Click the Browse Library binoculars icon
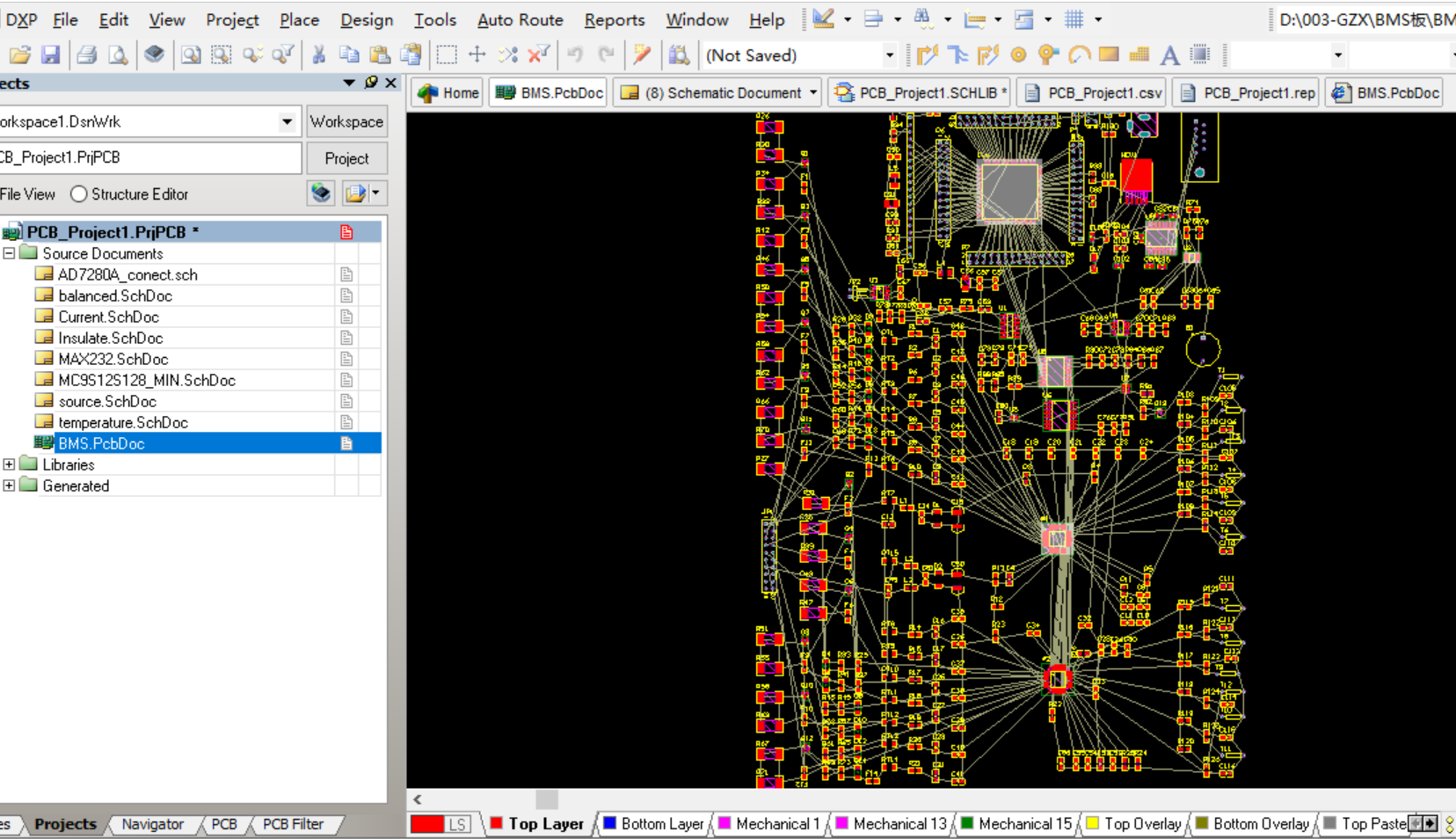The height and width of the screenshot is (839, 1456). [x=679, y=55]
